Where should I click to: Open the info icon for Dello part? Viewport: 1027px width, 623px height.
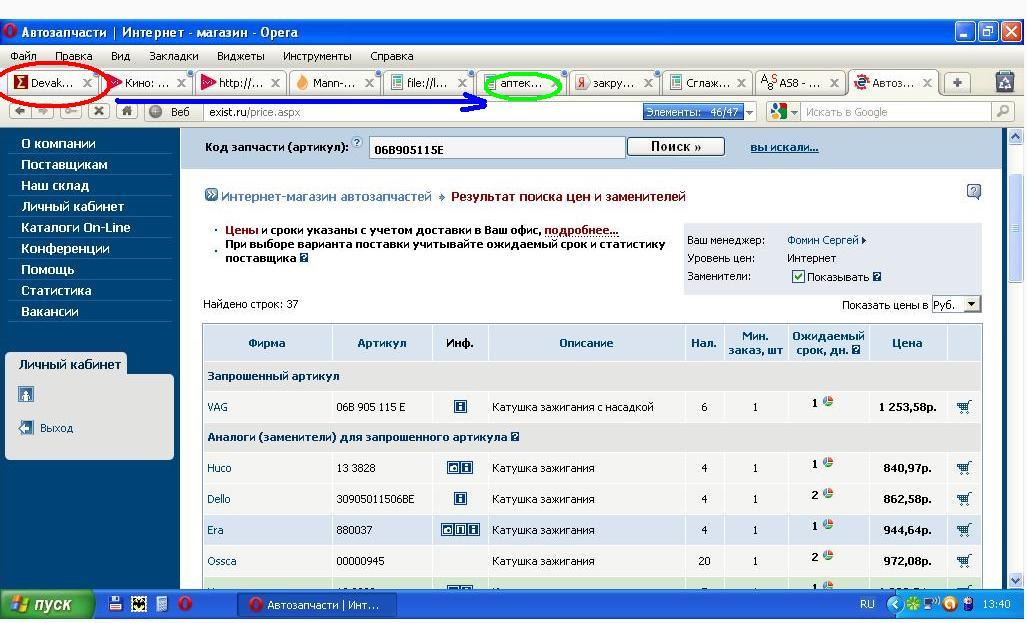[460, 498]
